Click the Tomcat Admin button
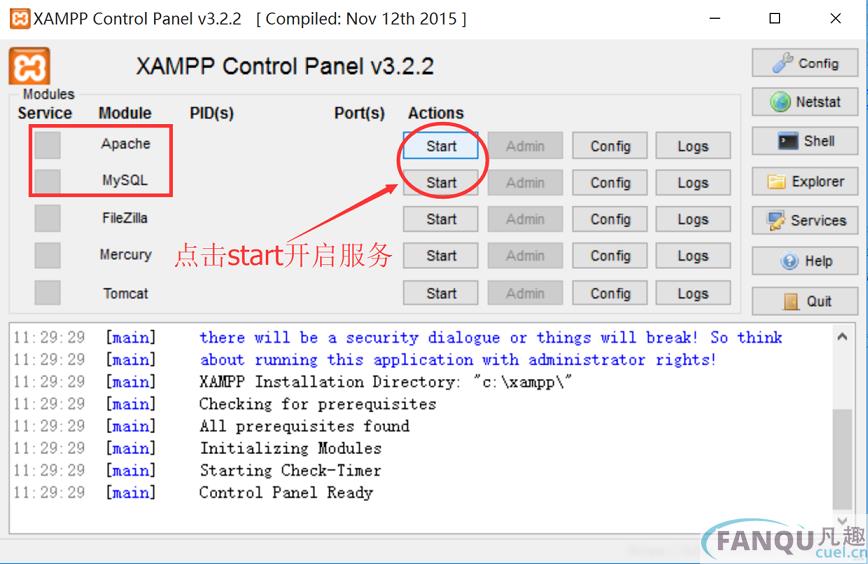The width and height of the screenshot is (868, 564). [525, 293]
